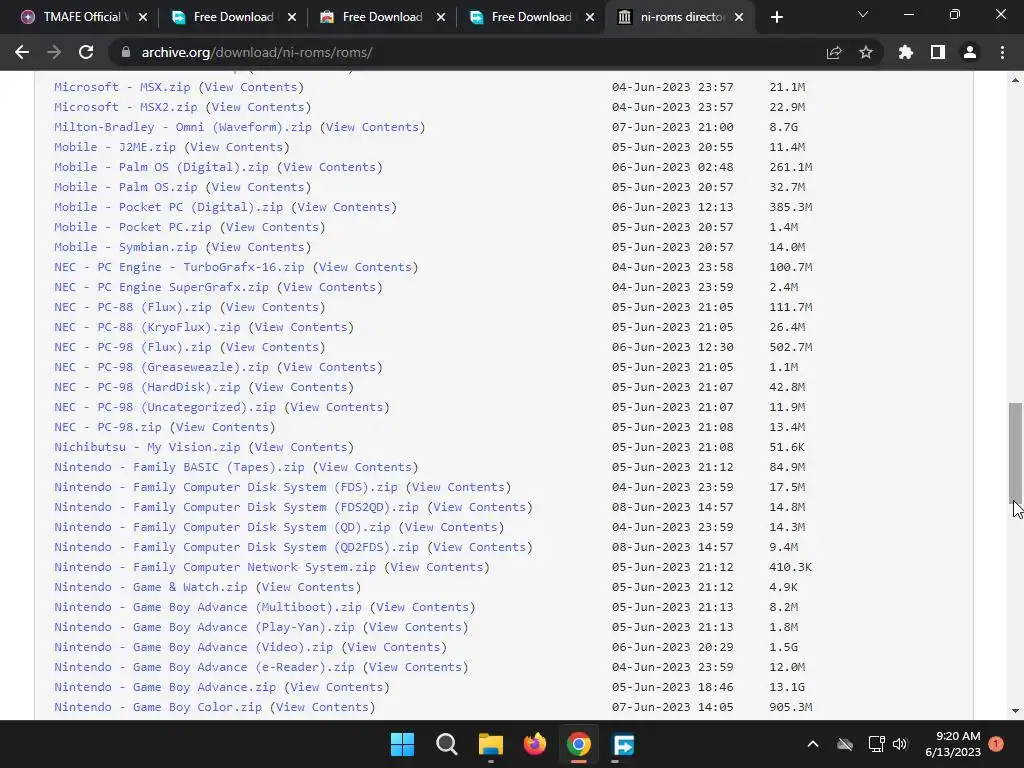The width and height of the screenshot is (1024, 768).
Task: Select the ni-roms directory tab
Action: point(681,17)
